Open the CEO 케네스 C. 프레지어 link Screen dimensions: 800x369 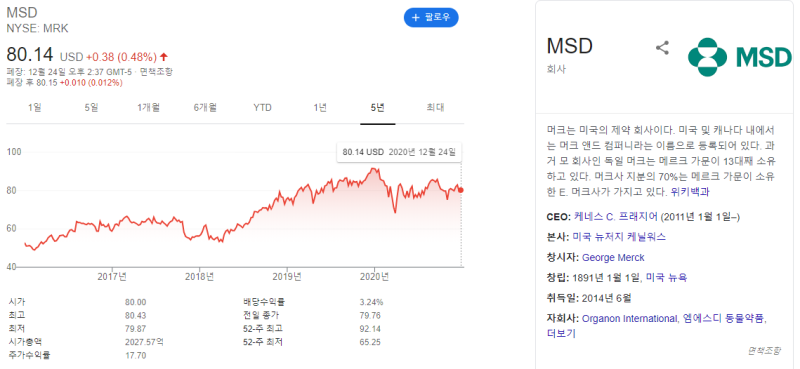(616, 217)
